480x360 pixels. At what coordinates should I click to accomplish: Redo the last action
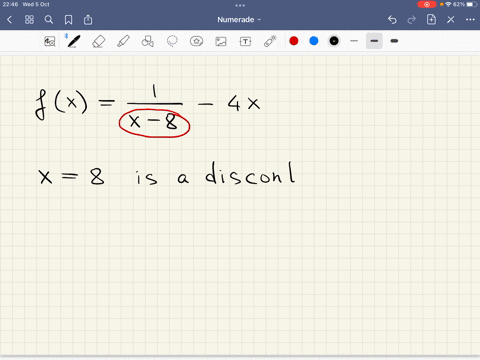click(x=412, y=20)
